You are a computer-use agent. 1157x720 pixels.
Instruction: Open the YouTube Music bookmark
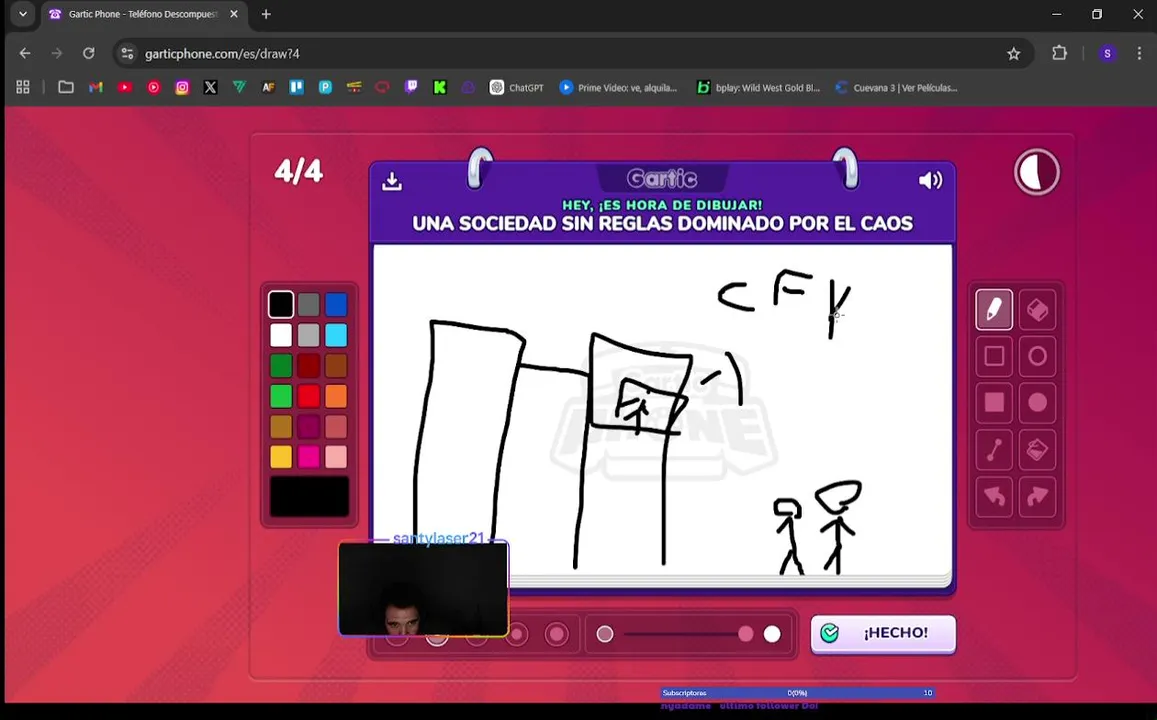coord(153,87)
